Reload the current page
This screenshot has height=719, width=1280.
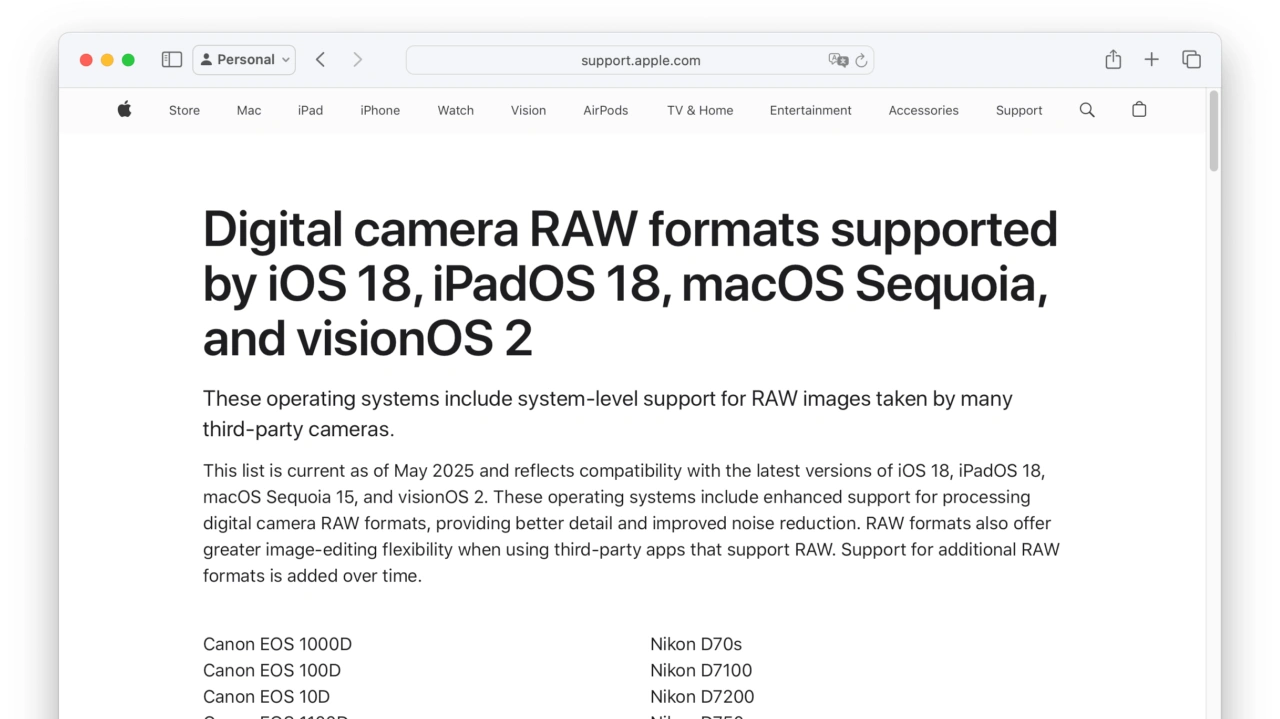(861, 60)
